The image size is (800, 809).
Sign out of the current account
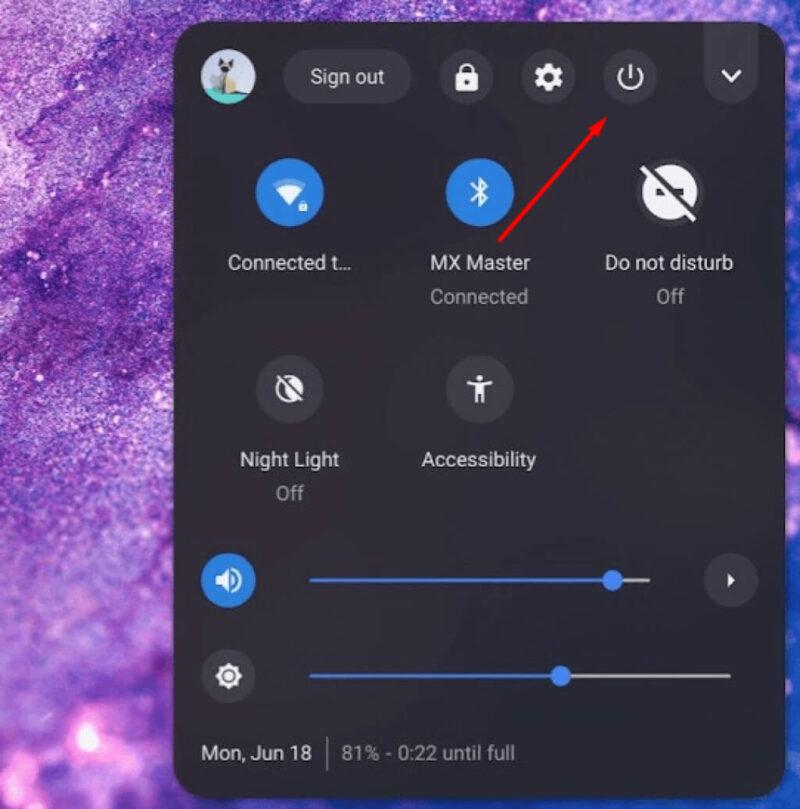347,77
